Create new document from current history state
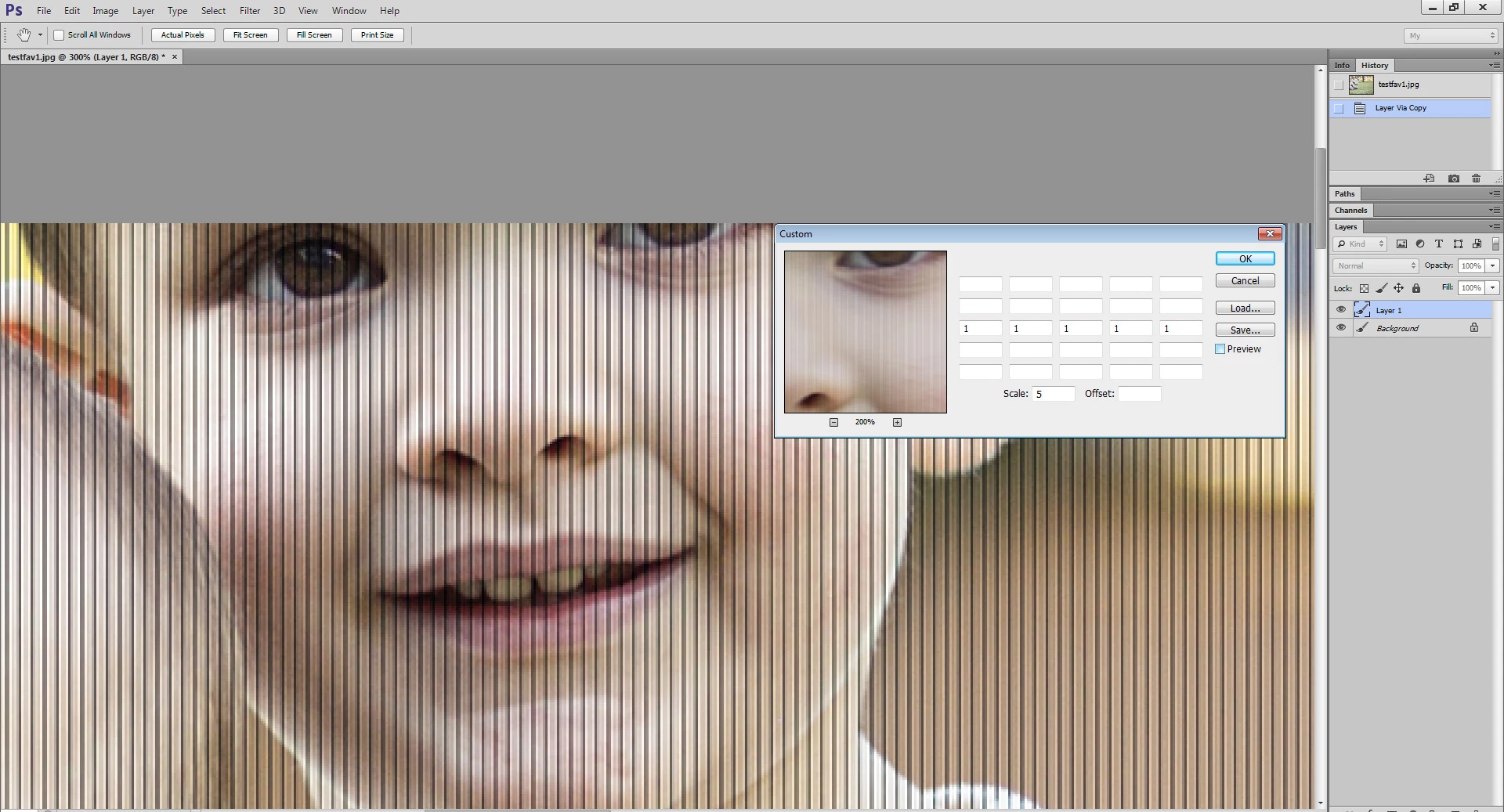This screenshot has width=1504, height=812. (x=1429, y=179)
